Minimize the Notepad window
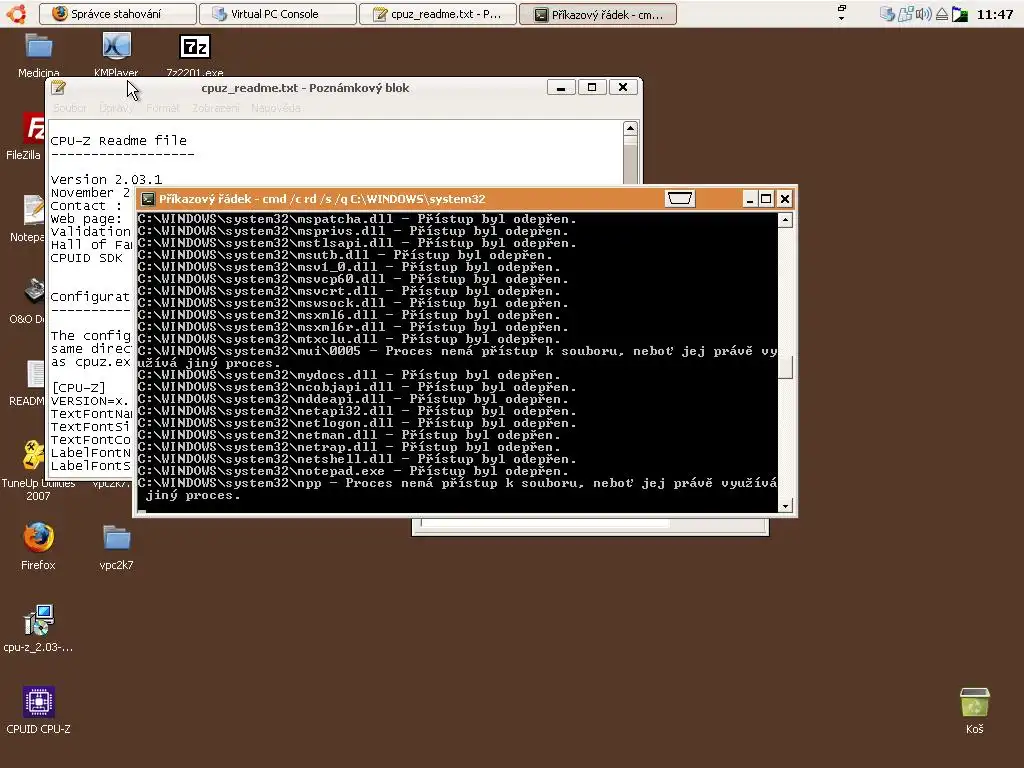The width and height of the screenshot is (1024, 768). coord(561,88)
